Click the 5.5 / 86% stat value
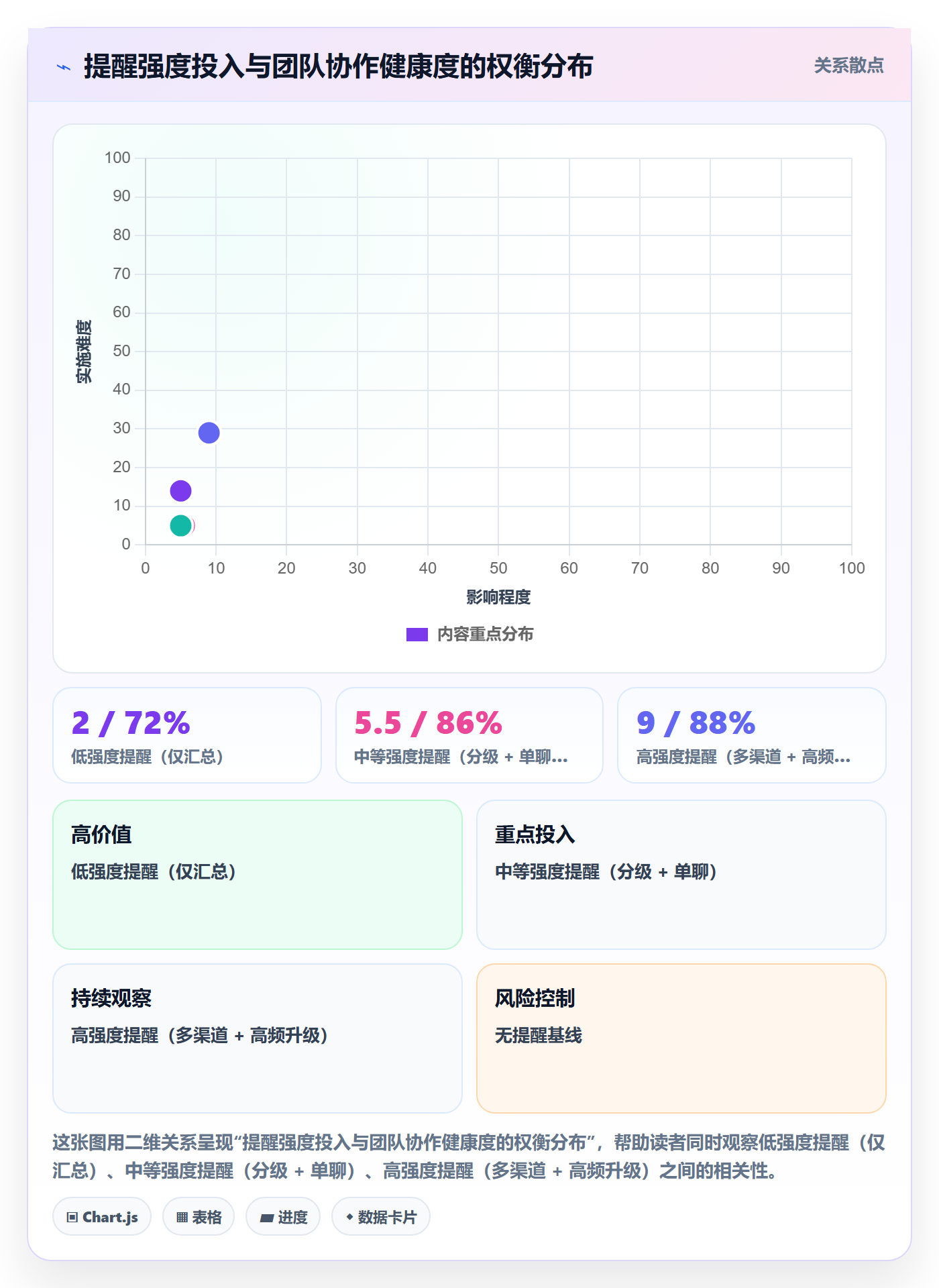 (x=428, y=723)
